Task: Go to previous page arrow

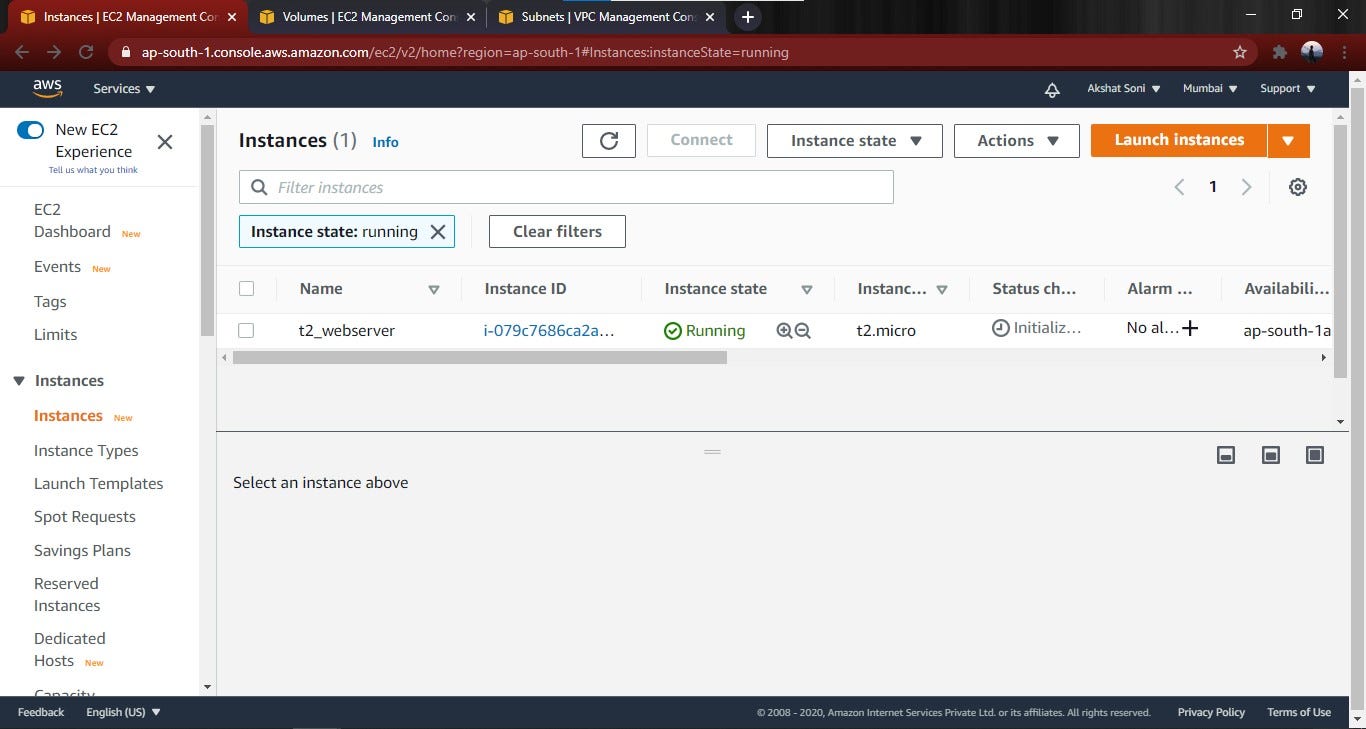Action: tap(1179, 187)
